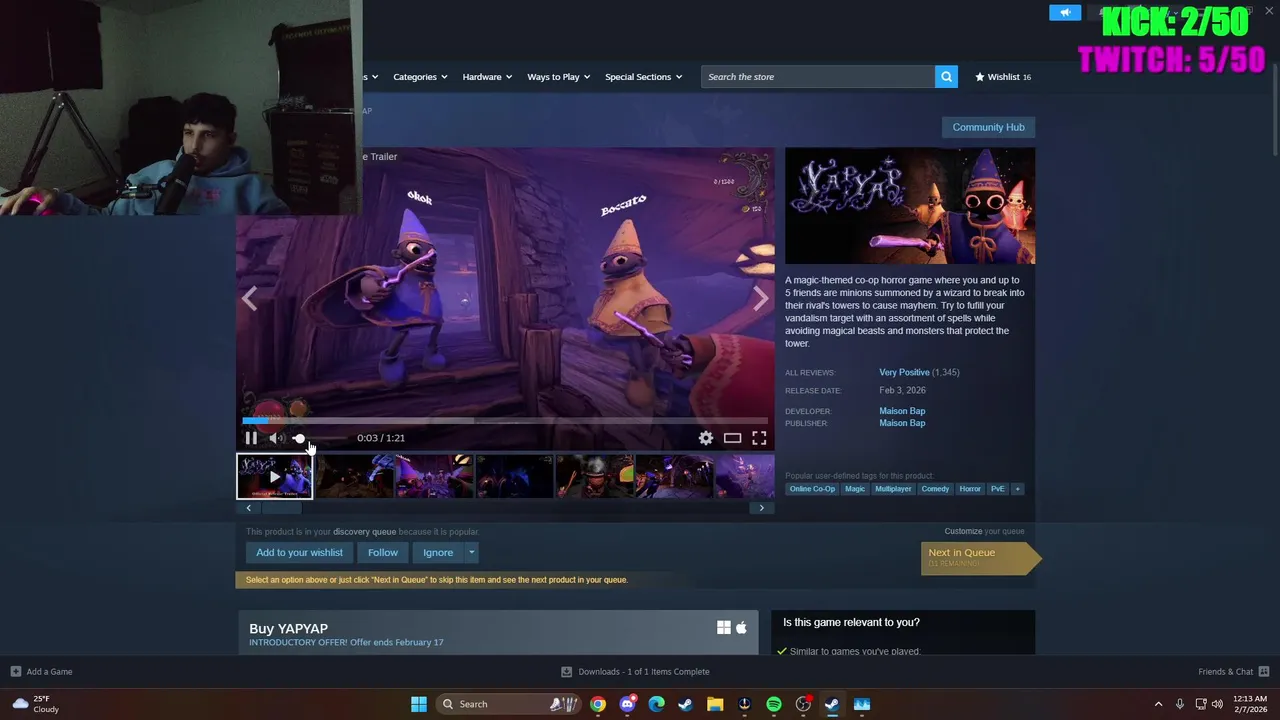Image resolution: width=1280 pixels, height=720 pixels.
Task: Click the plus tag button
Action: click(1017, 489)
